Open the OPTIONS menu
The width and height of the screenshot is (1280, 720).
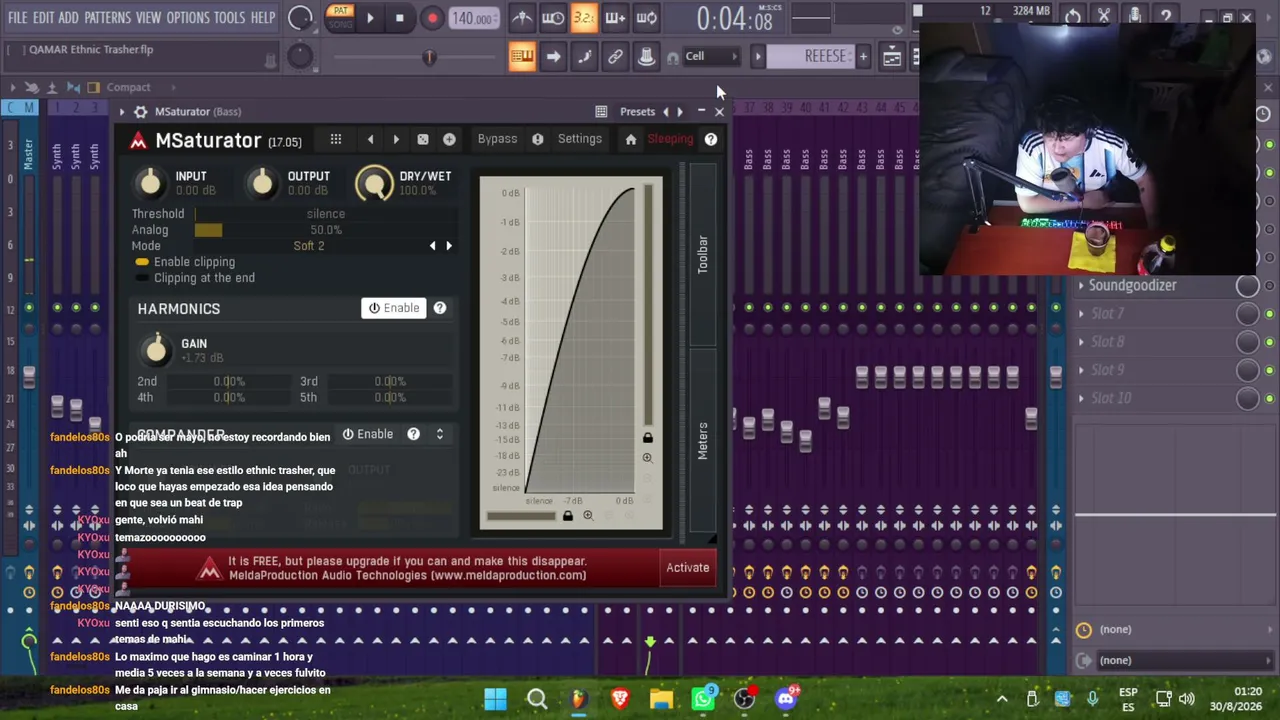pos(188,17)
